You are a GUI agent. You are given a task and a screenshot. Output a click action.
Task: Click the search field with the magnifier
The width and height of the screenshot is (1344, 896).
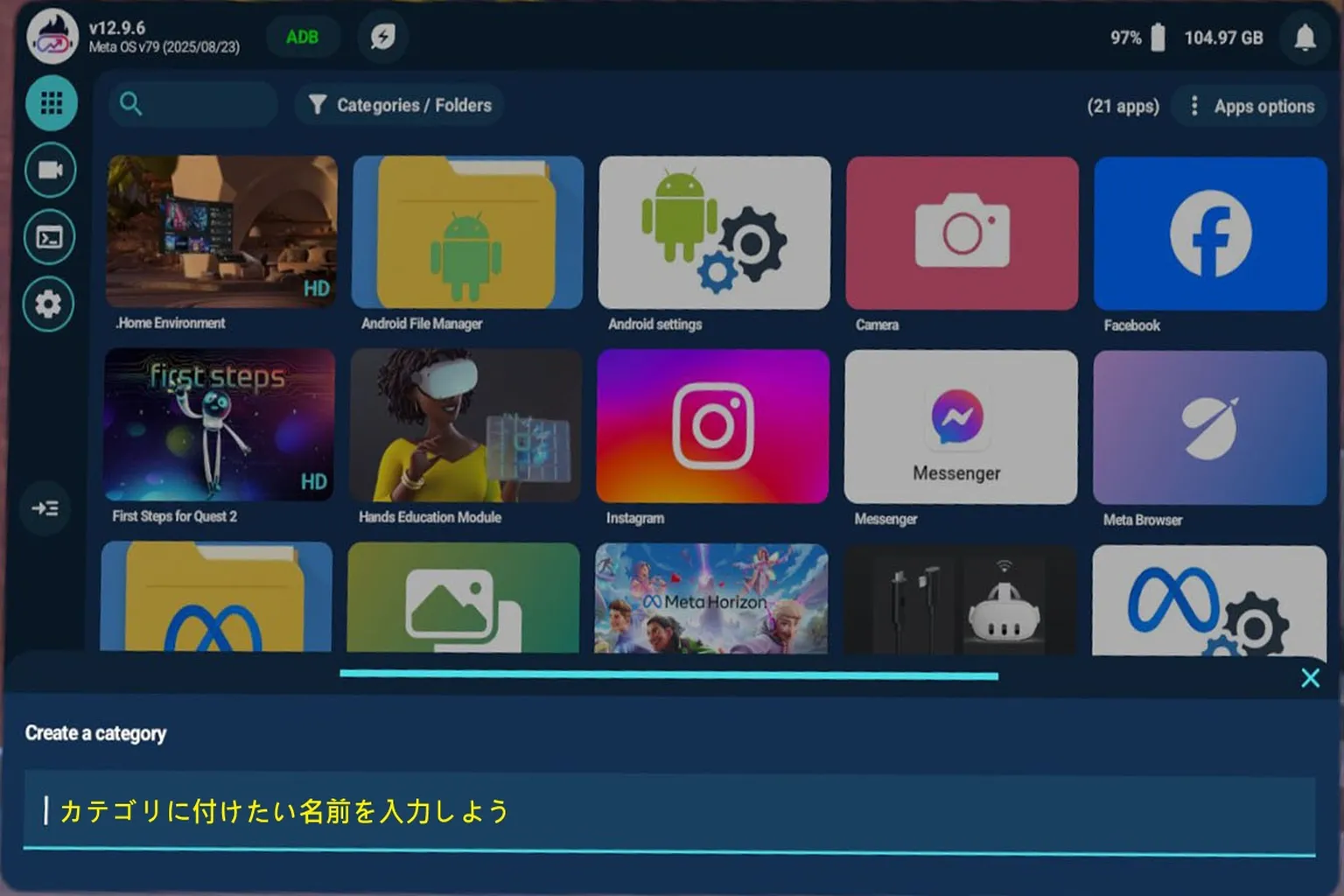(x=193, y=104)
